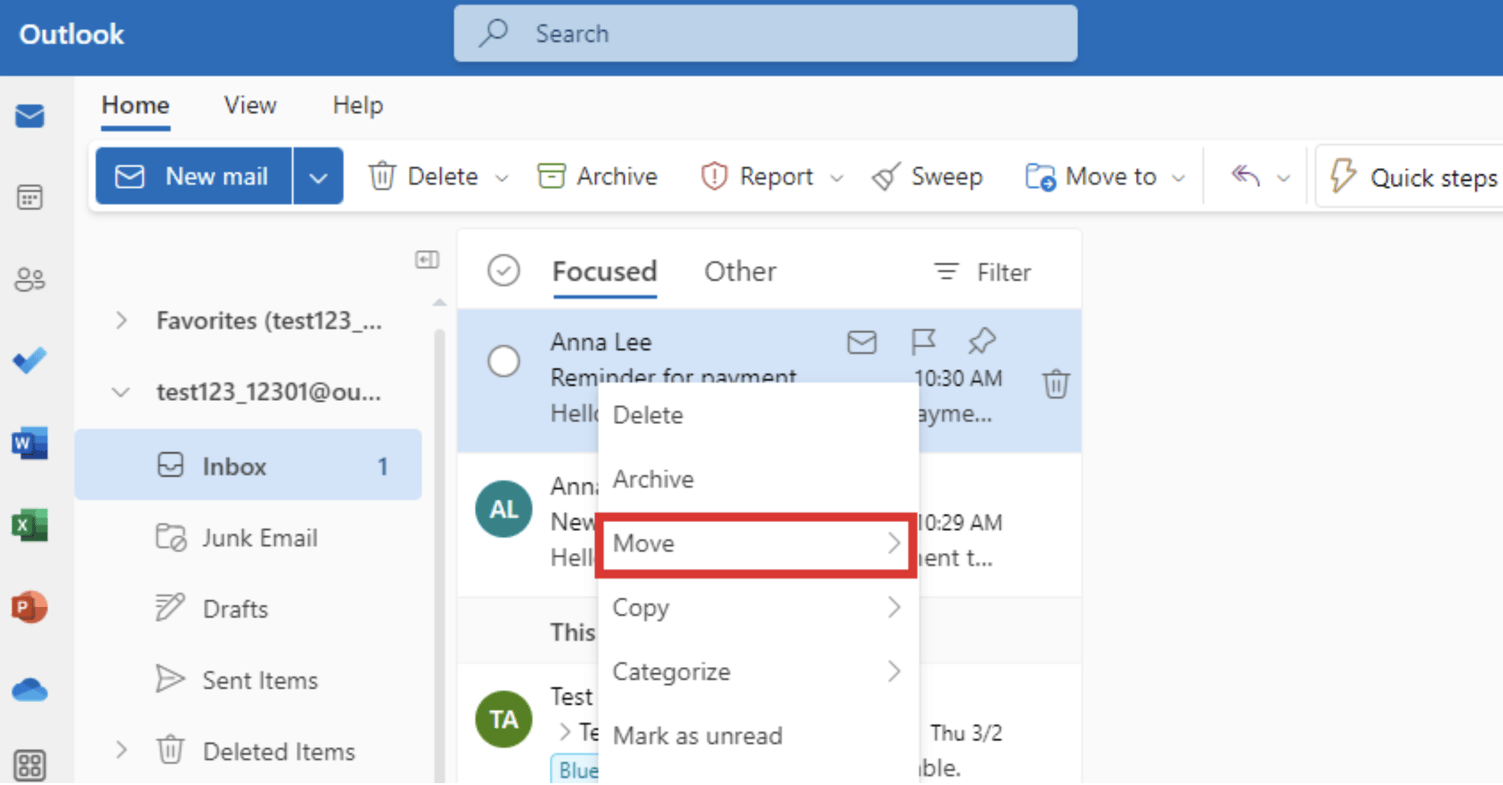Launch Excel from the app sidebar
Screen dimensions: 1503x785
click(x=30, y=525)
